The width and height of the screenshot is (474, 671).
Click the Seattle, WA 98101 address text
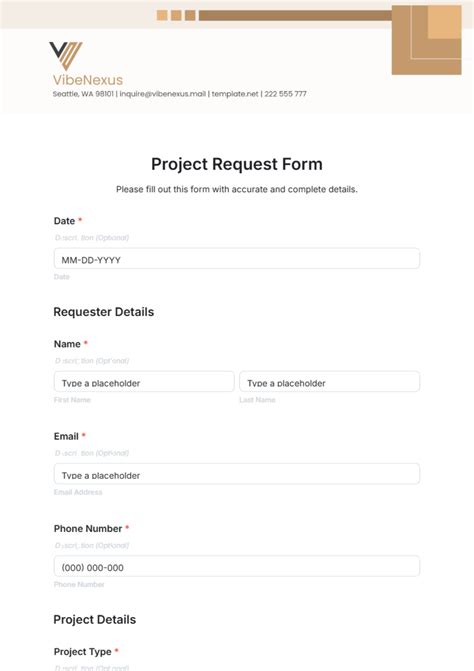tap(83, 94)
